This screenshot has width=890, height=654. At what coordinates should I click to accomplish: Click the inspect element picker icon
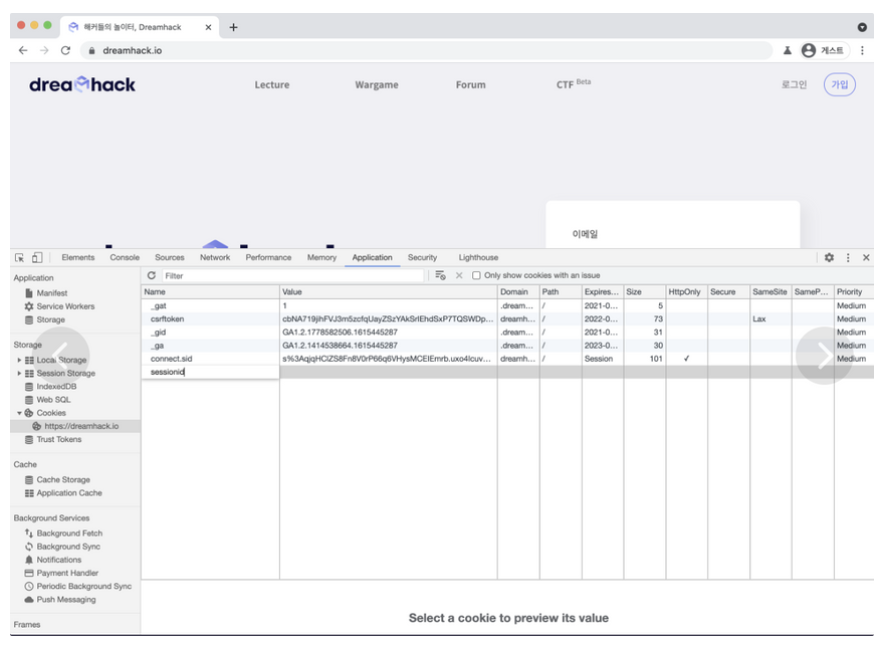tap(19, 258)
